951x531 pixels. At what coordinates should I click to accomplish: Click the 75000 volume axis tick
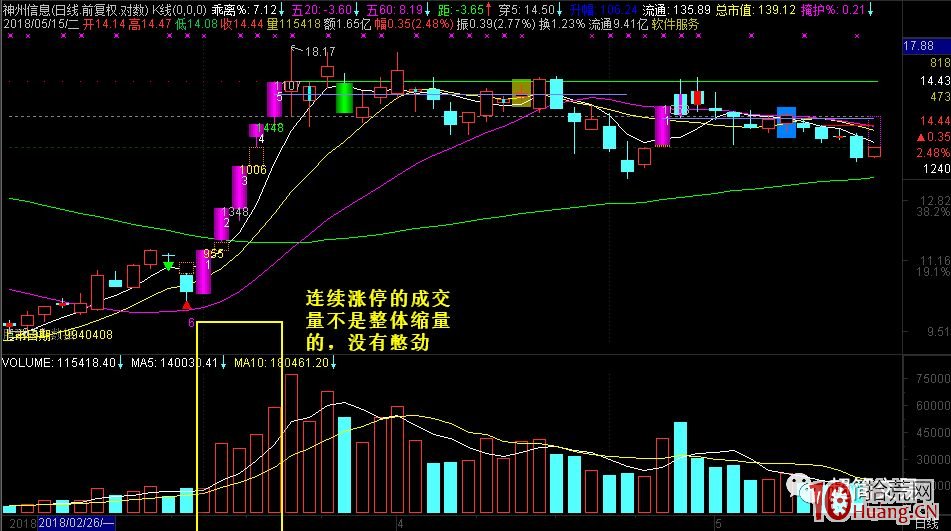pos(933,378)
